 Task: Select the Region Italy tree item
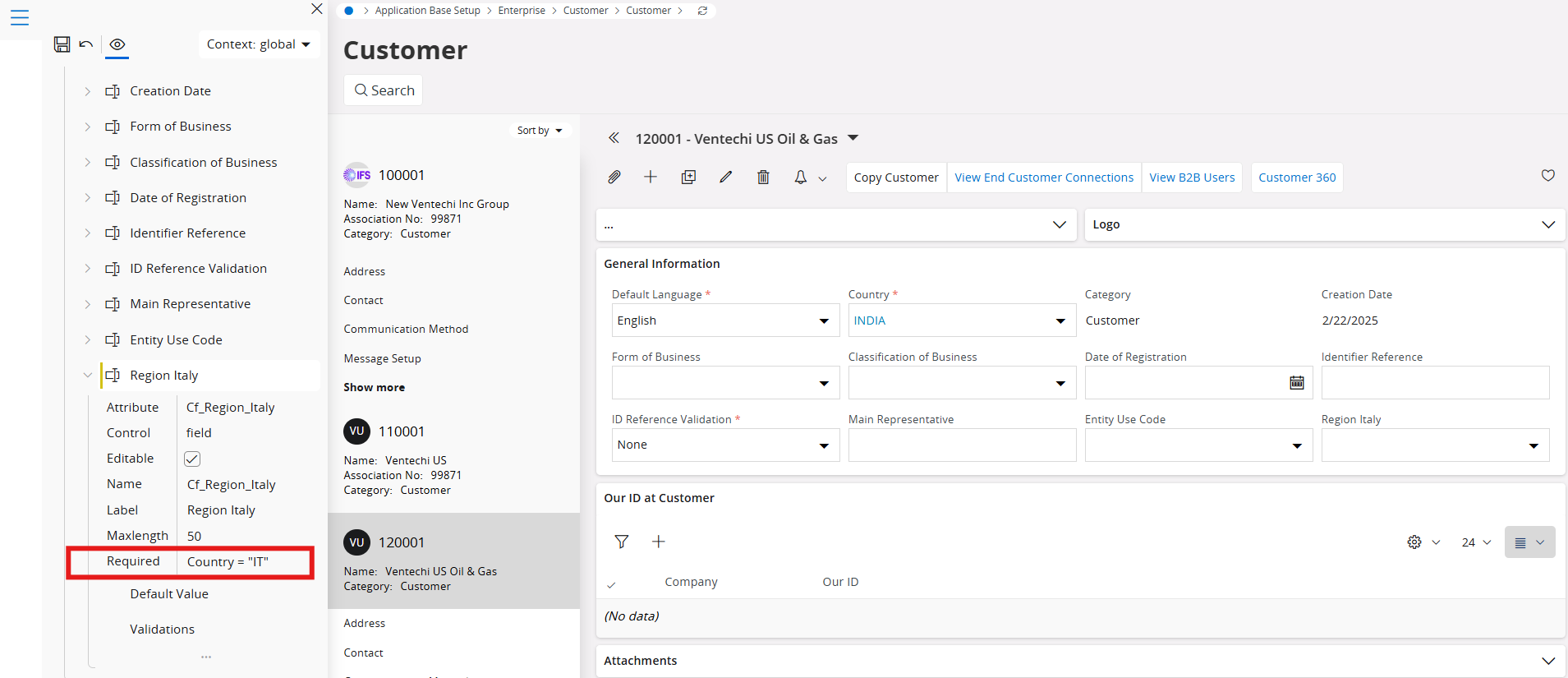point(164,376)
